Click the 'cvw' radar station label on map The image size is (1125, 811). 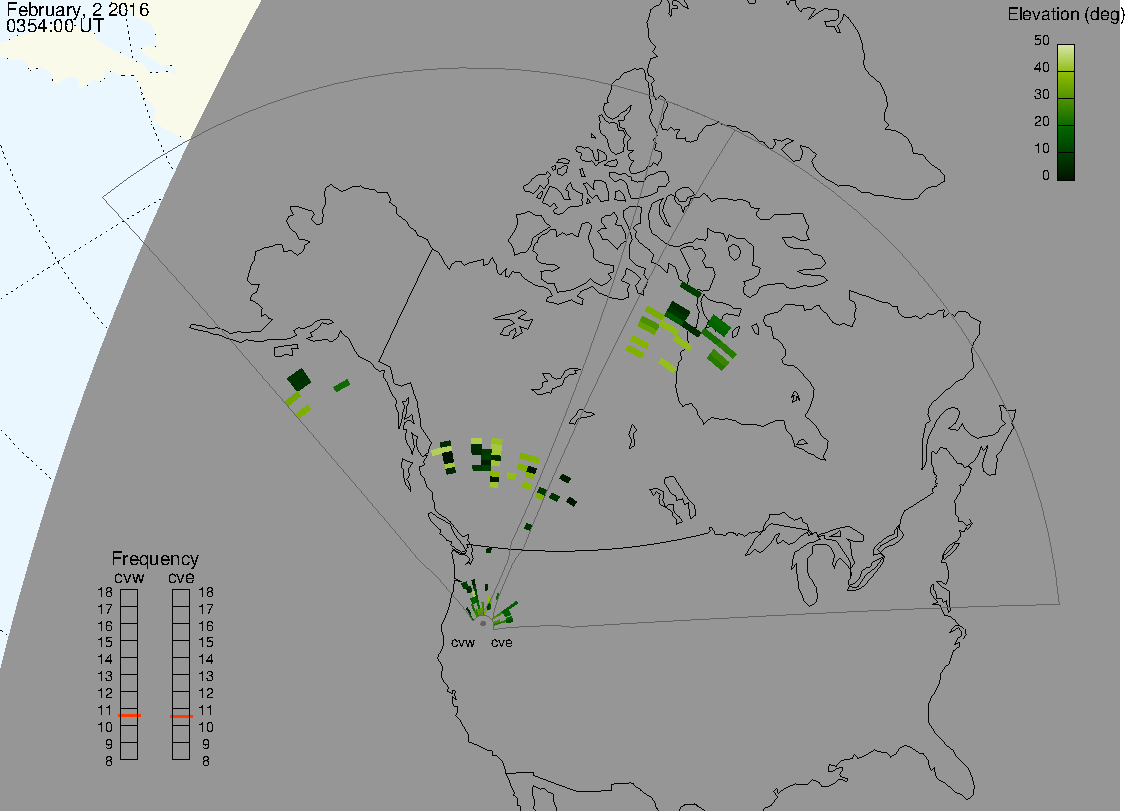pos(463,643)
